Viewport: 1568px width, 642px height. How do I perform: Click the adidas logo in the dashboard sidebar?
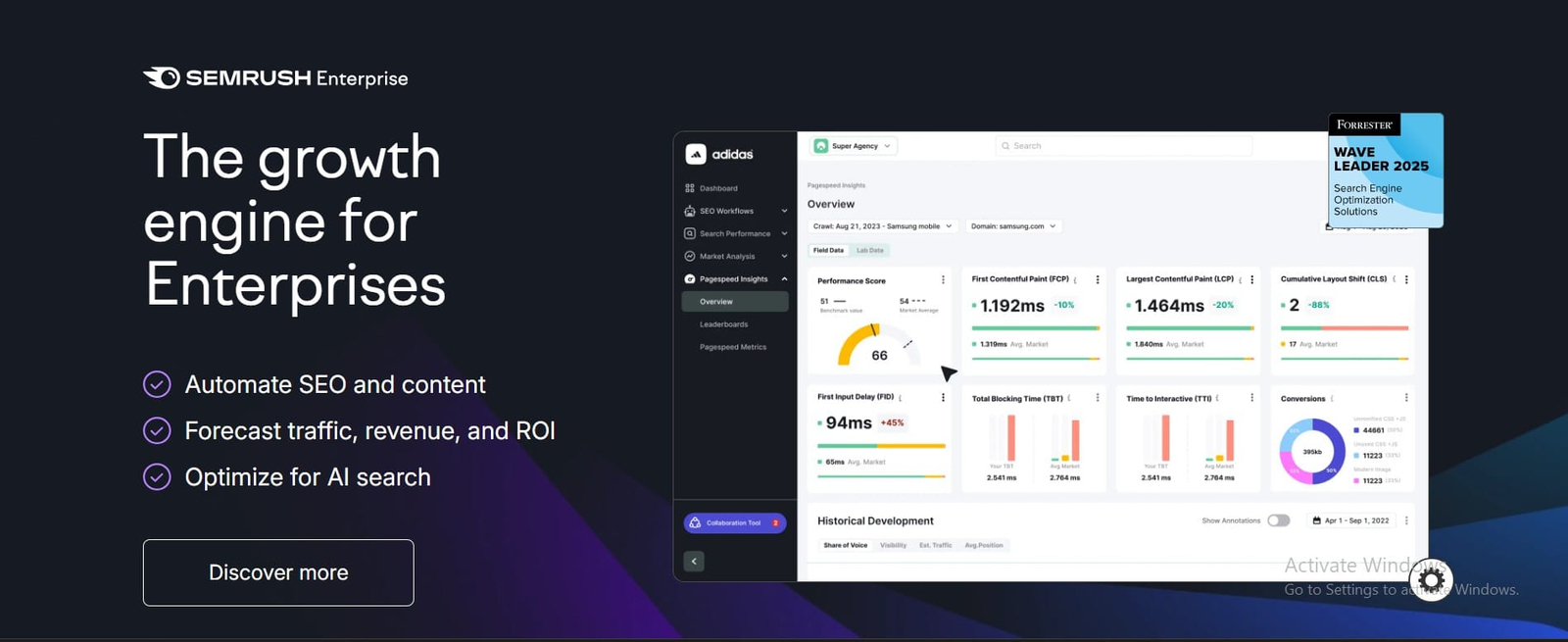click(x=719, y=154)
